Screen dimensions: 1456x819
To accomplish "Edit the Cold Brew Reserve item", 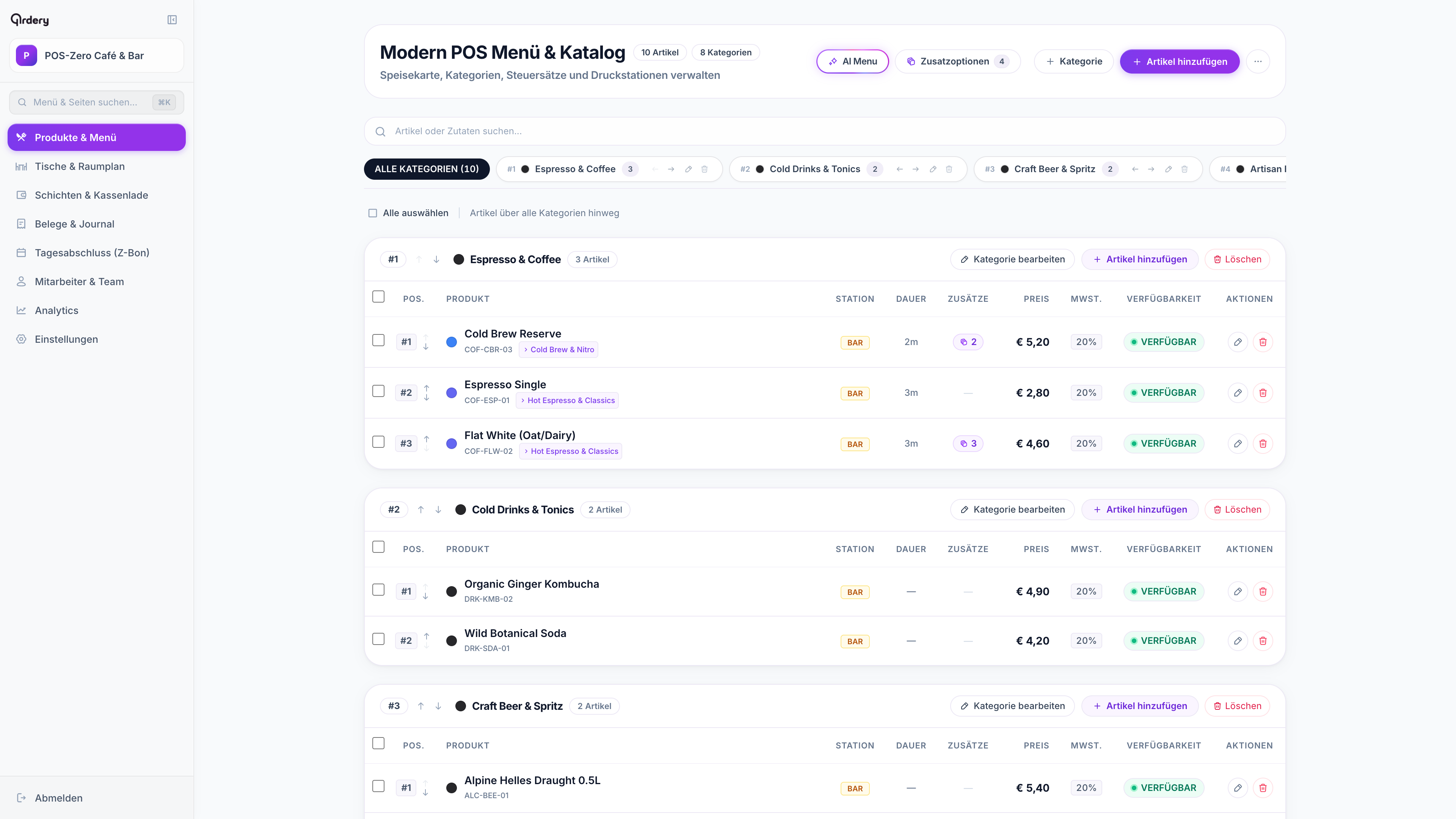I will pos(1238,342).
